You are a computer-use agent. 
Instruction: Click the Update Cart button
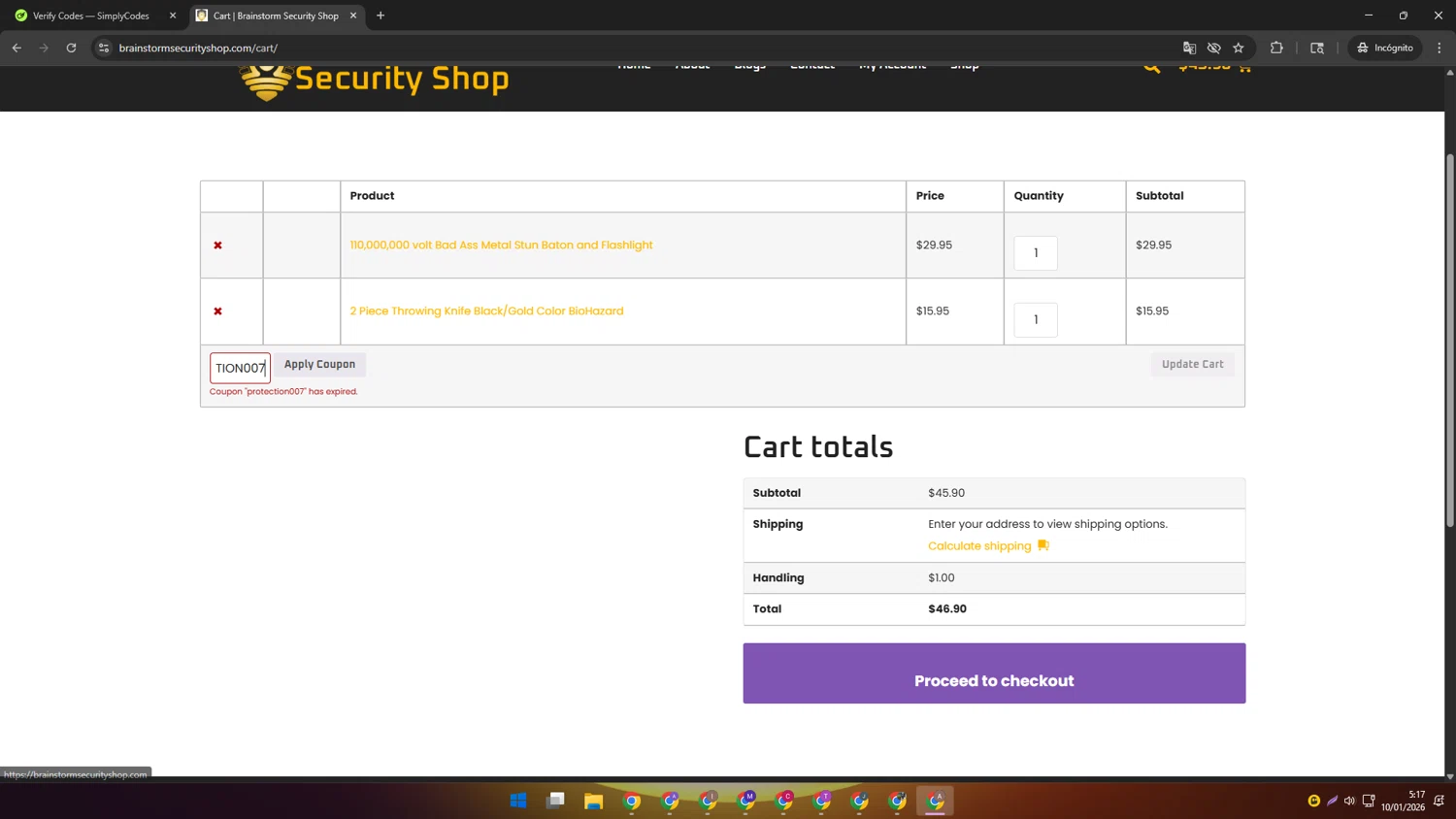pyautogui.click(x=1192, y=364)
